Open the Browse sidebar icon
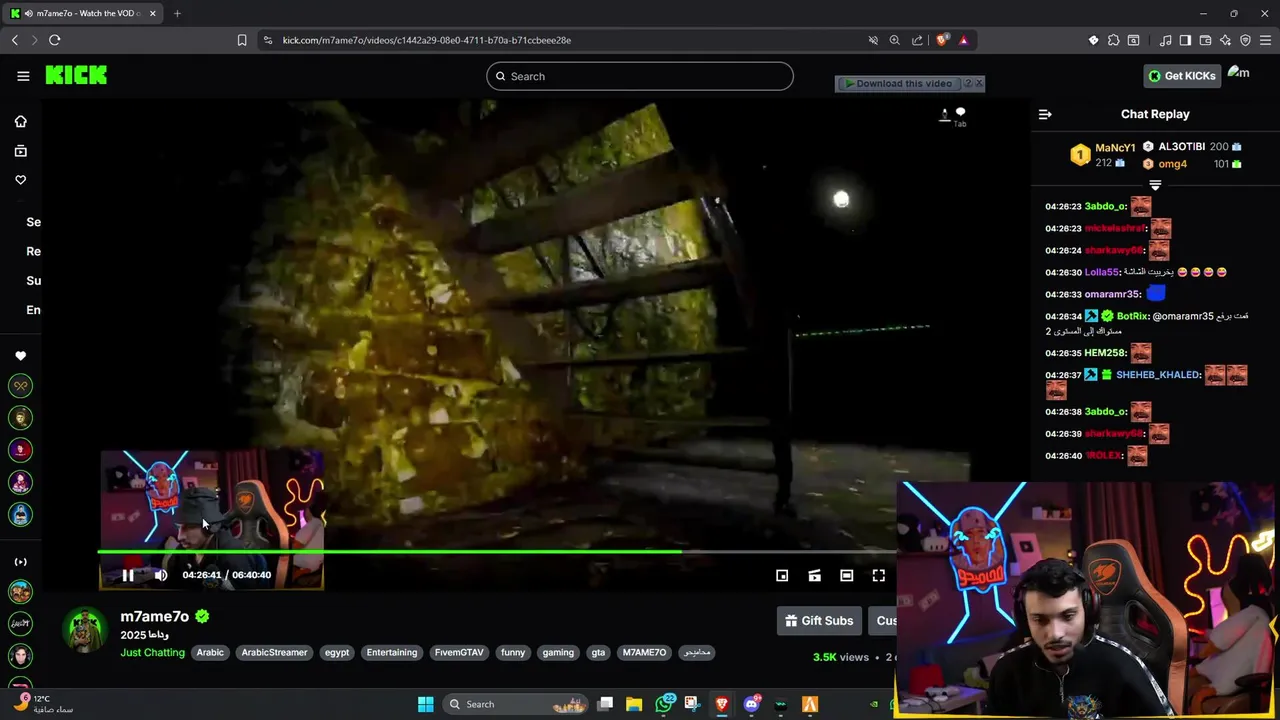 20,151
